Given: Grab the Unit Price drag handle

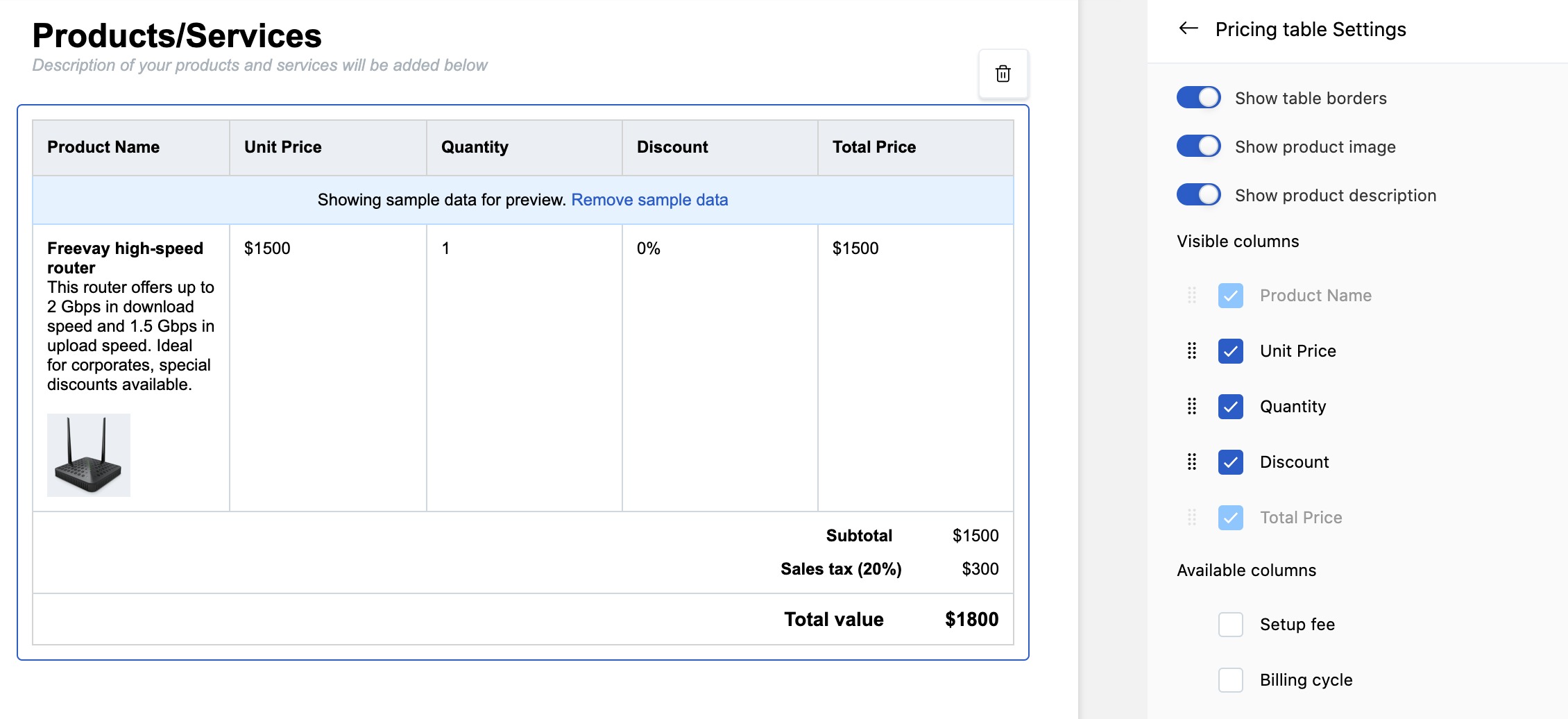Looking at the screenshot, I should tap(1191, 351).
